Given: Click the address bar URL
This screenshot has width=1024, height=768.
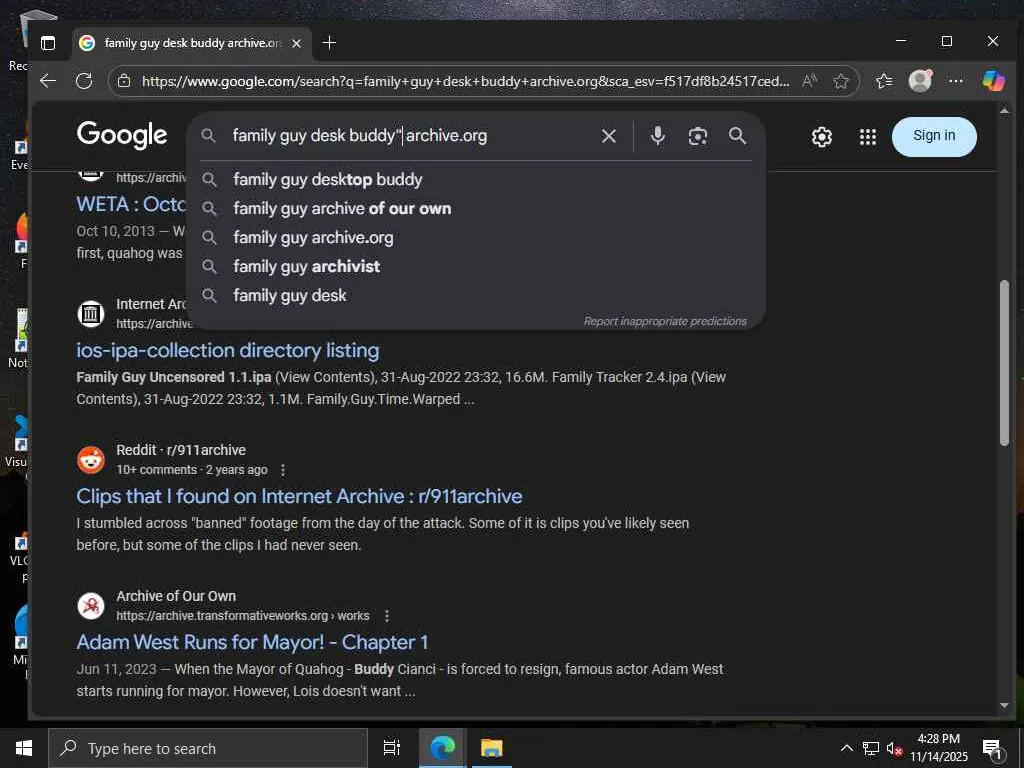Looking at the screenshot, I should pos(465,81).
